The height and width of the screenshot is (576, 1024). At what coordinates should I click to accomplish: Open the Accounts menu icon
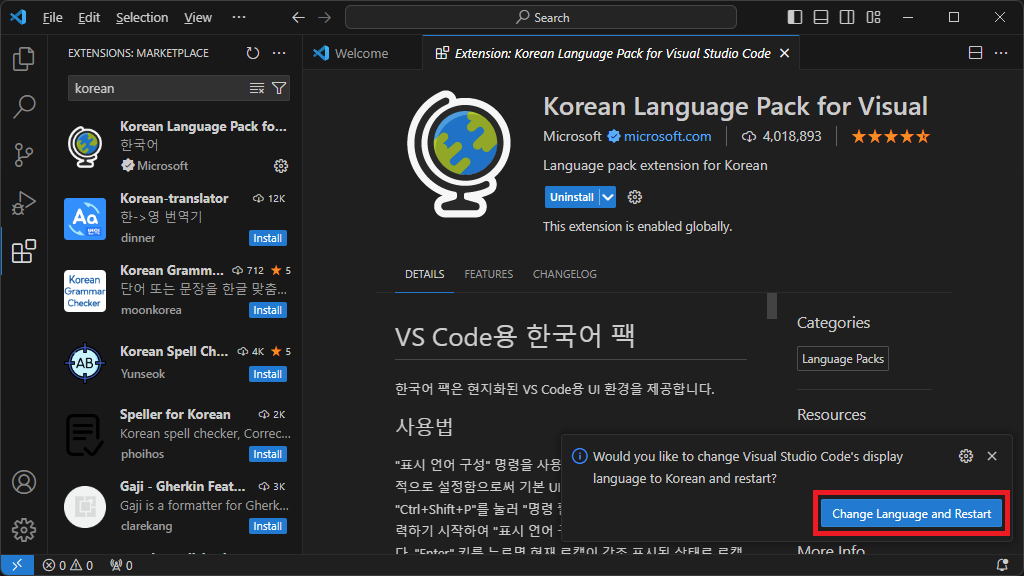coord(24,482)
